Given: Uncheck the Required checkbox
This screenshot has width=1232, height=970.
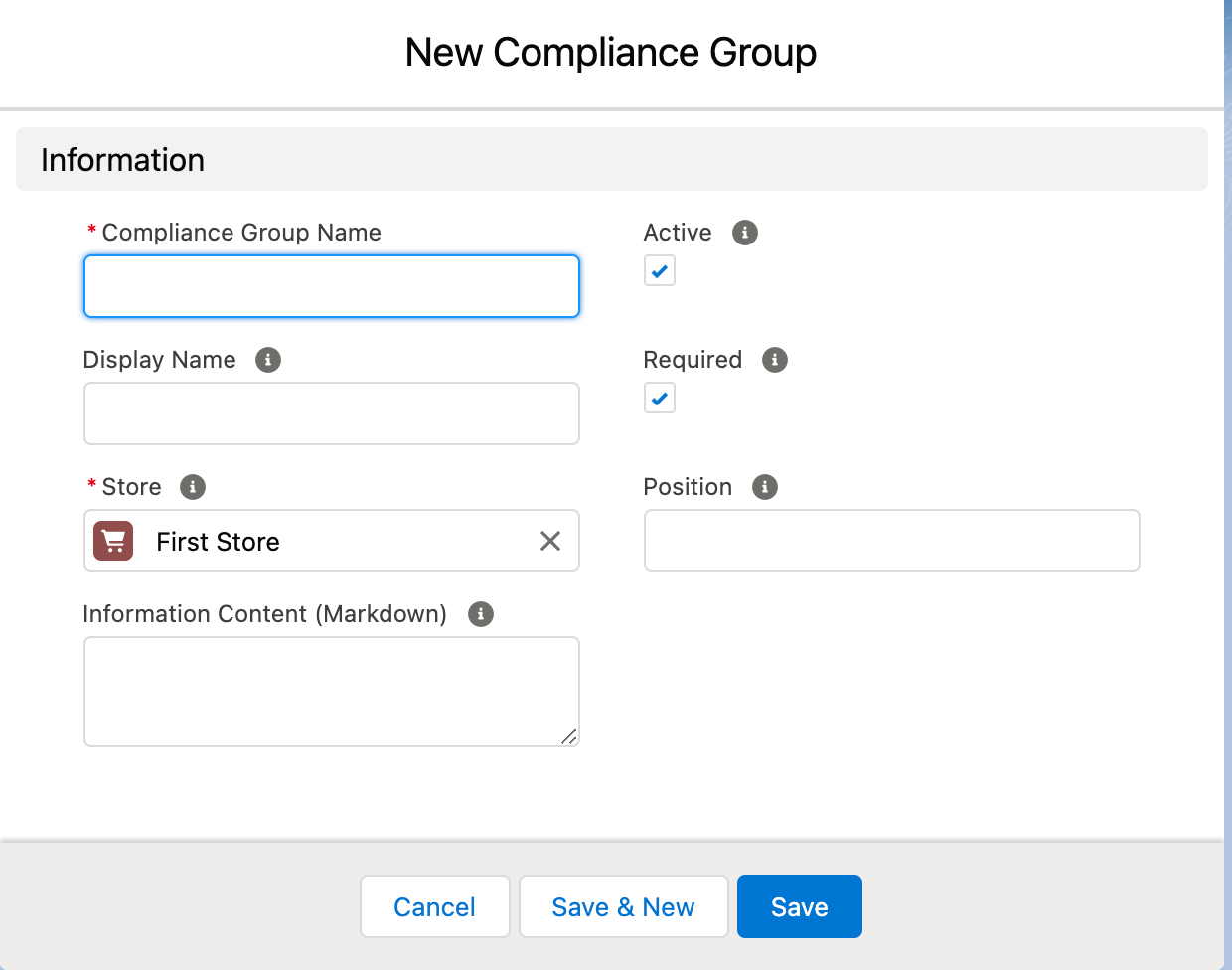Looking at the screenshot, I should tap(659, 398).
